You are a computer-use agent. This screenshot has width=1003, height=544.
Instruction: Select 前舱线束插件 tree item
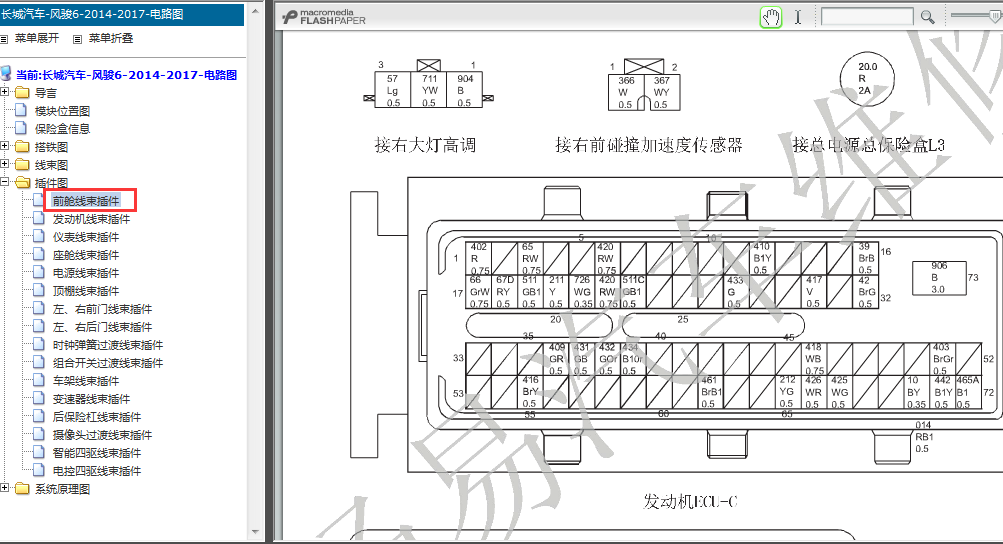coord(86,201)
